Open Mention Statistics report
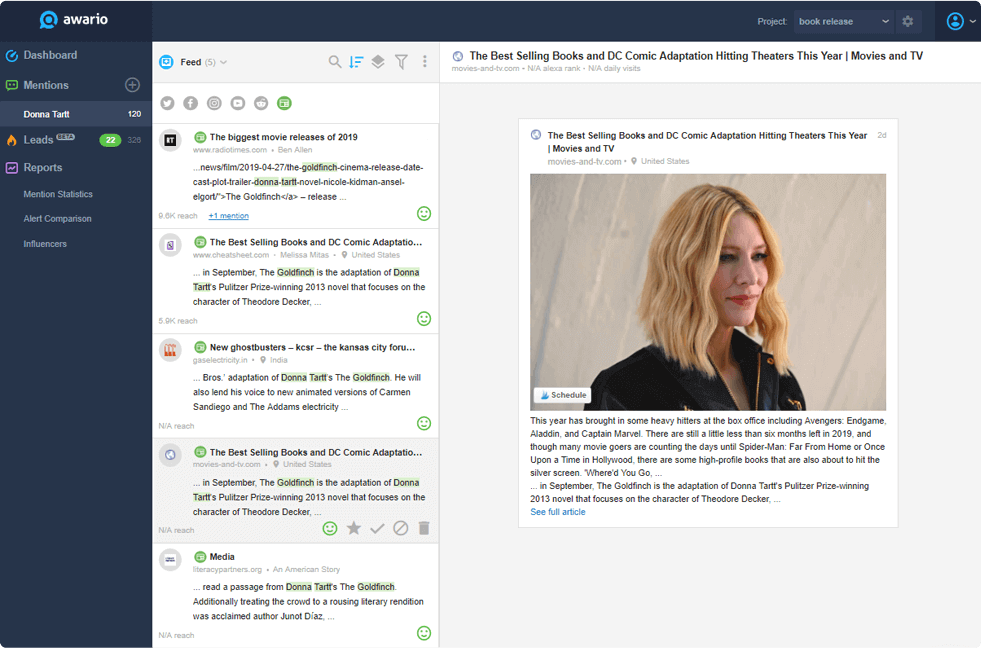This screenshot has width=981, height=648. [x=58, y=194]
